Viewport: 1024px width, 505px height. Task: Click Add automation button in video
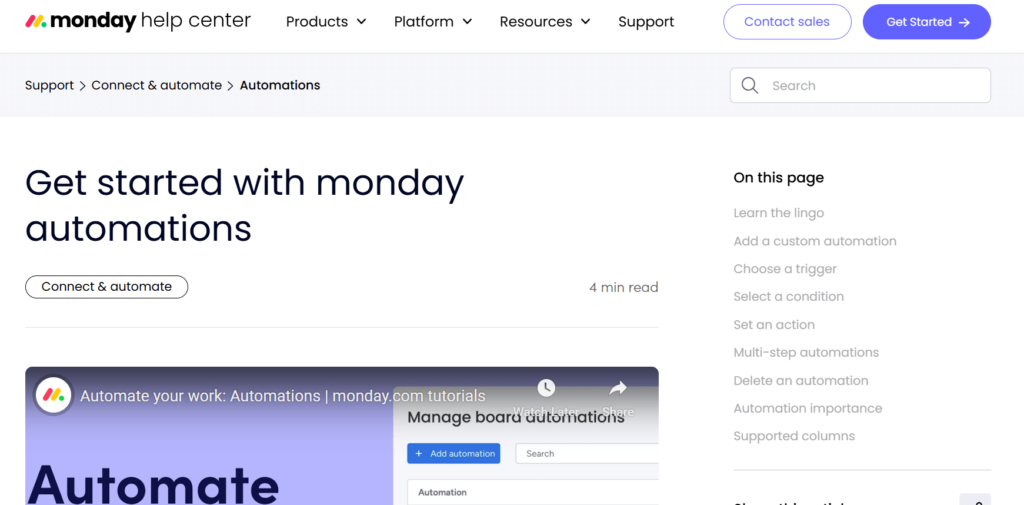coord(454,453)
